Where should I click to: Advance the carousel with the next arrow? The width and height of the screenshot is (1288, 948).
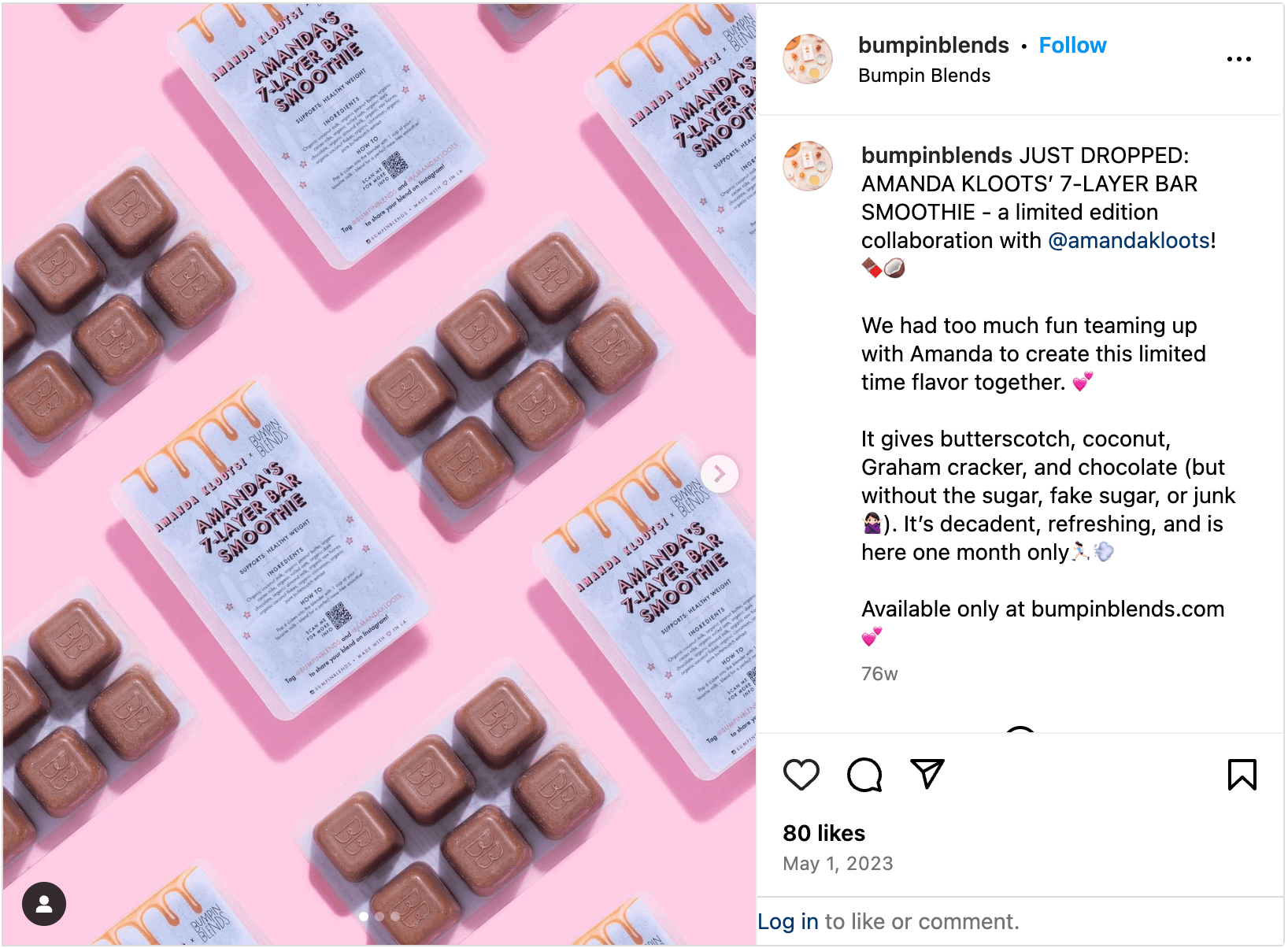coord(719,474)
